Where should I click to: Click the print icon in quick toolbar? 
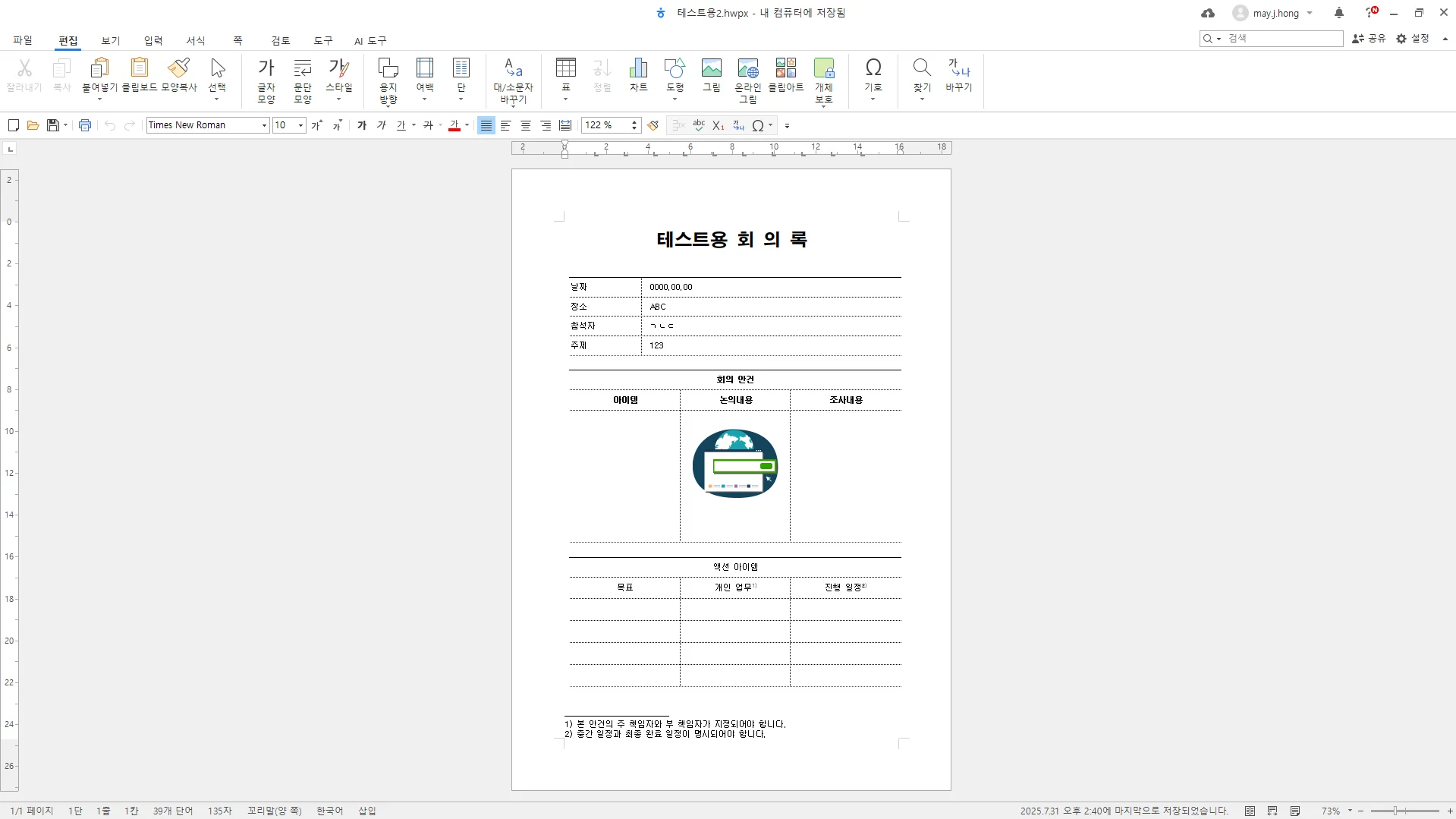point(85,125)
